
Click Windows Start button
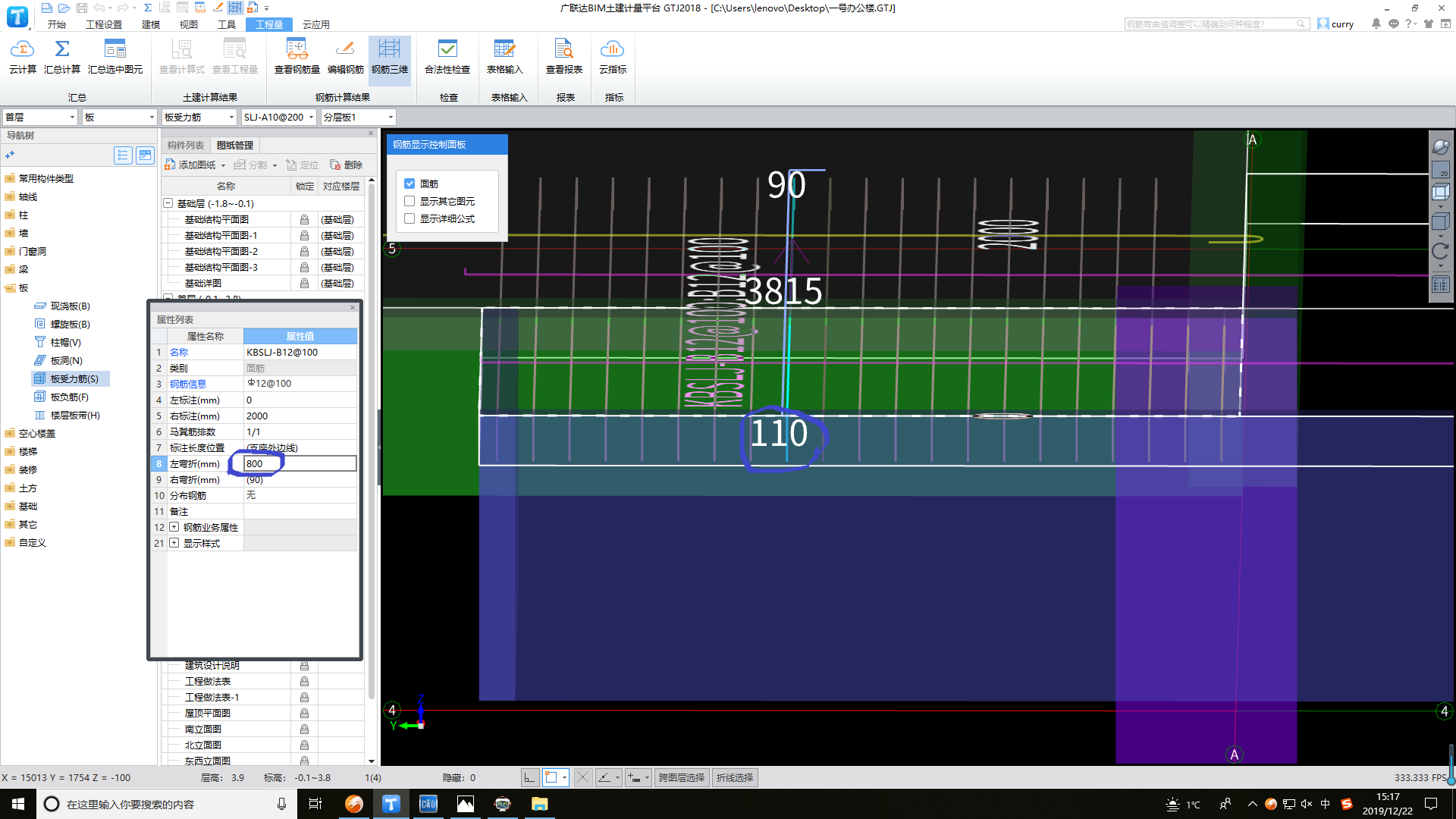18,804
